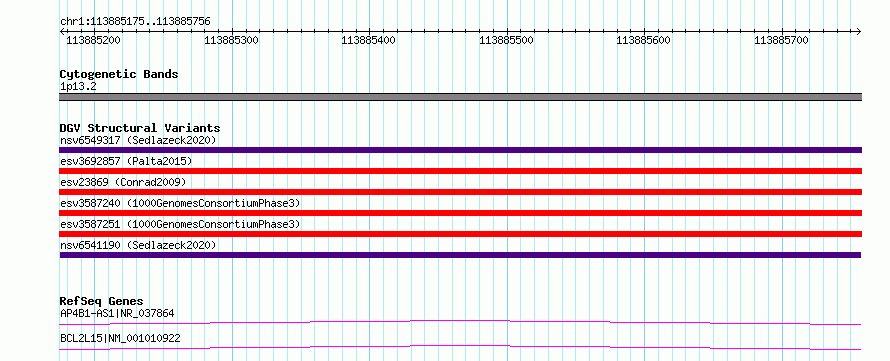Open variant esv23869 (Conrad2009) label
890x361 pixels.
coord(123,182)
